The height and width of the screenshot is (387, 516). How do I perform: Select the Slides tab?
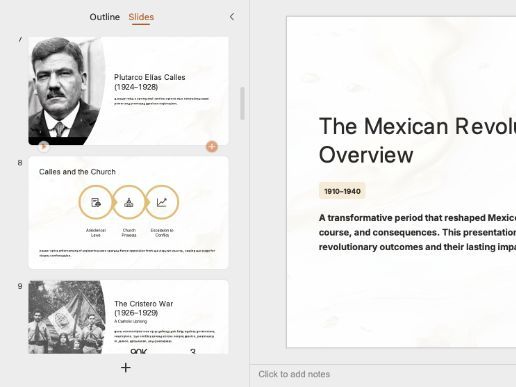coord(141,17)
